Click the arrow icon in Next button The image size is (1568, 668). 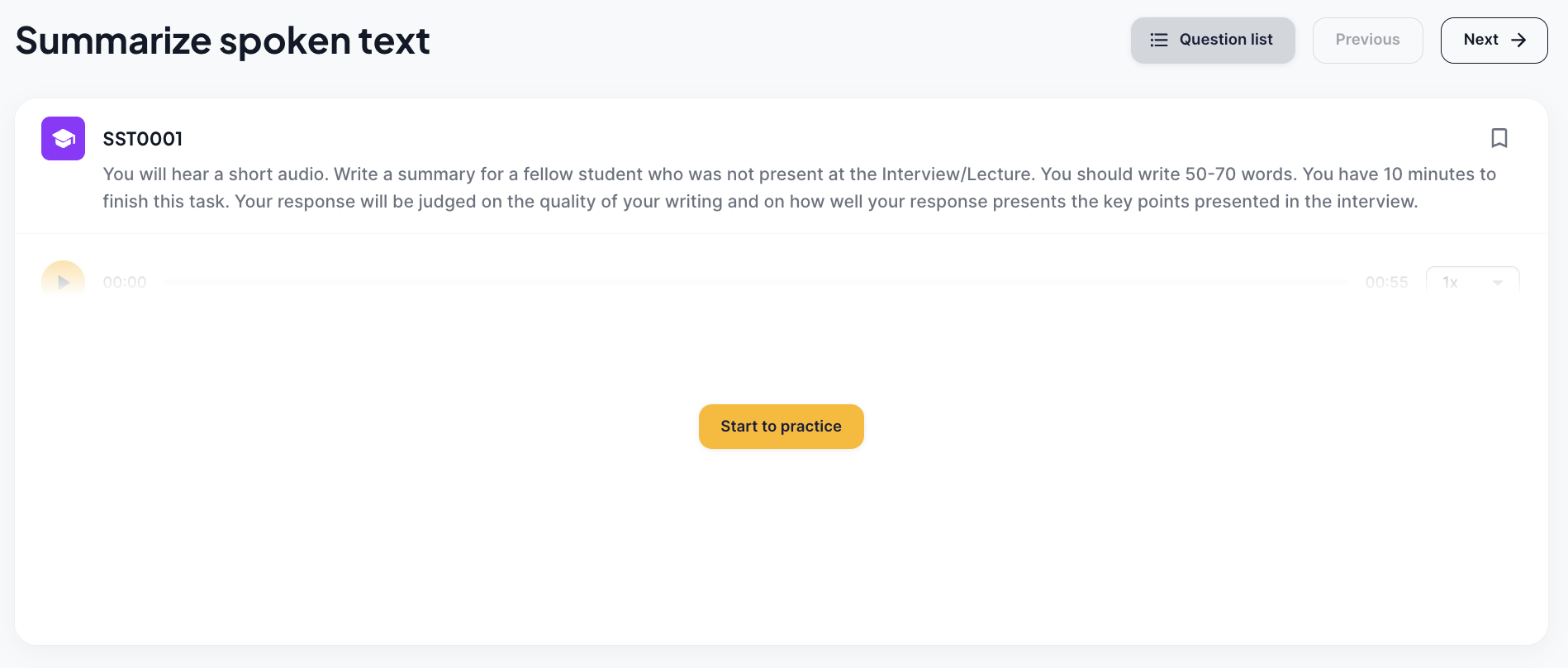coord(1518,40)
